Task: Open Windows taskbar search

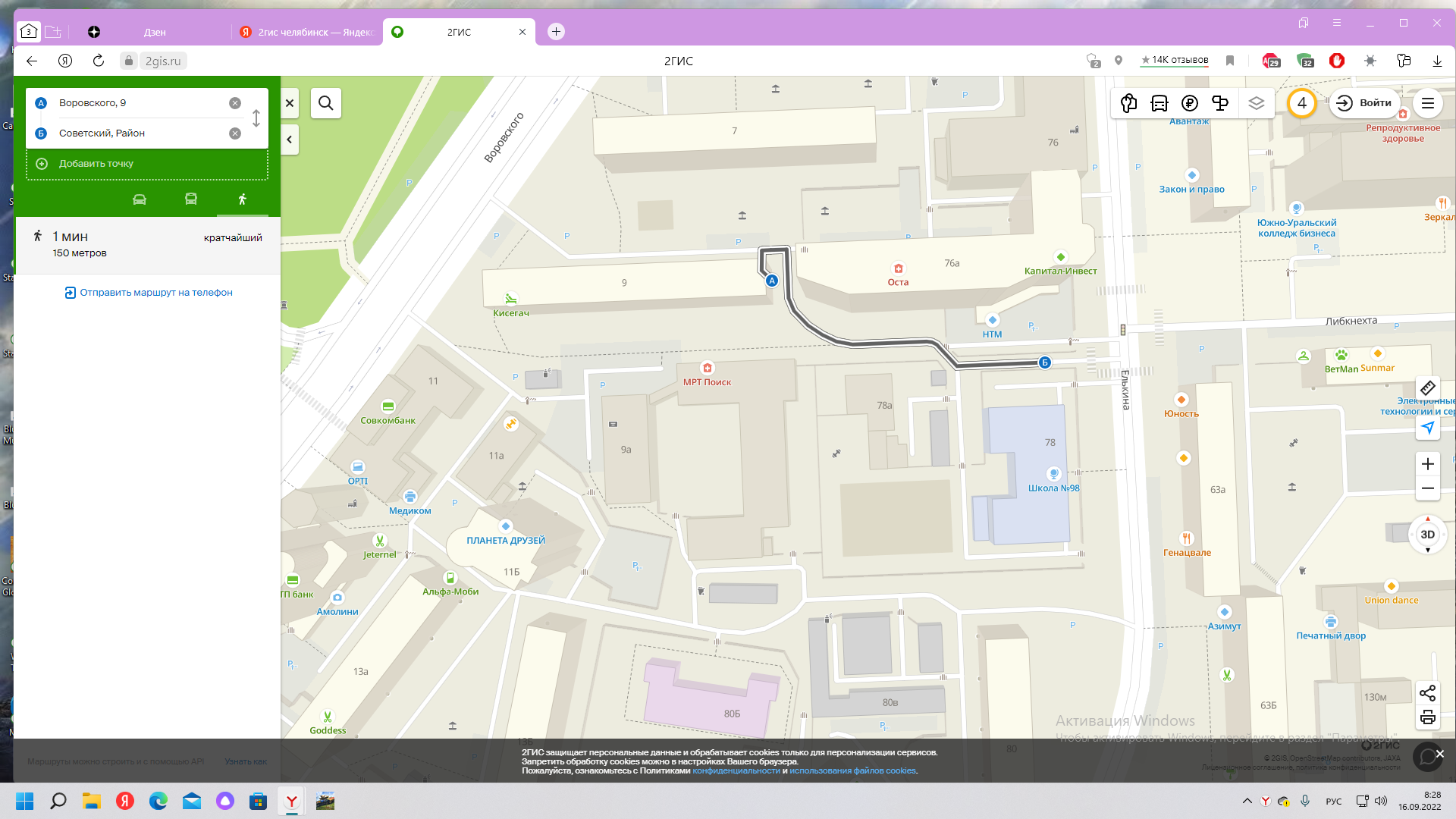Action: 58,801
